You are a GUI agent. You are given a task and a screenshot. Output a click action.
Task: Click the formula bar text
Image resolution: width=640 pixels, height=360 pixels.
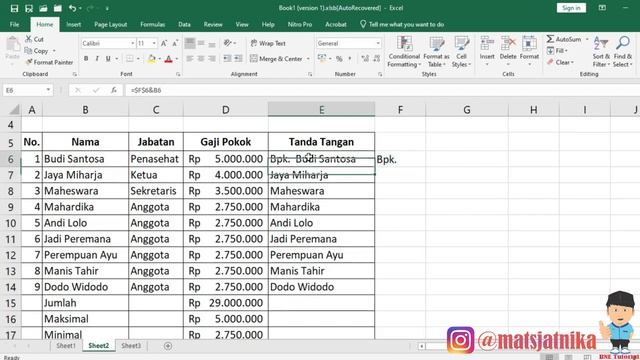[146, 90]
